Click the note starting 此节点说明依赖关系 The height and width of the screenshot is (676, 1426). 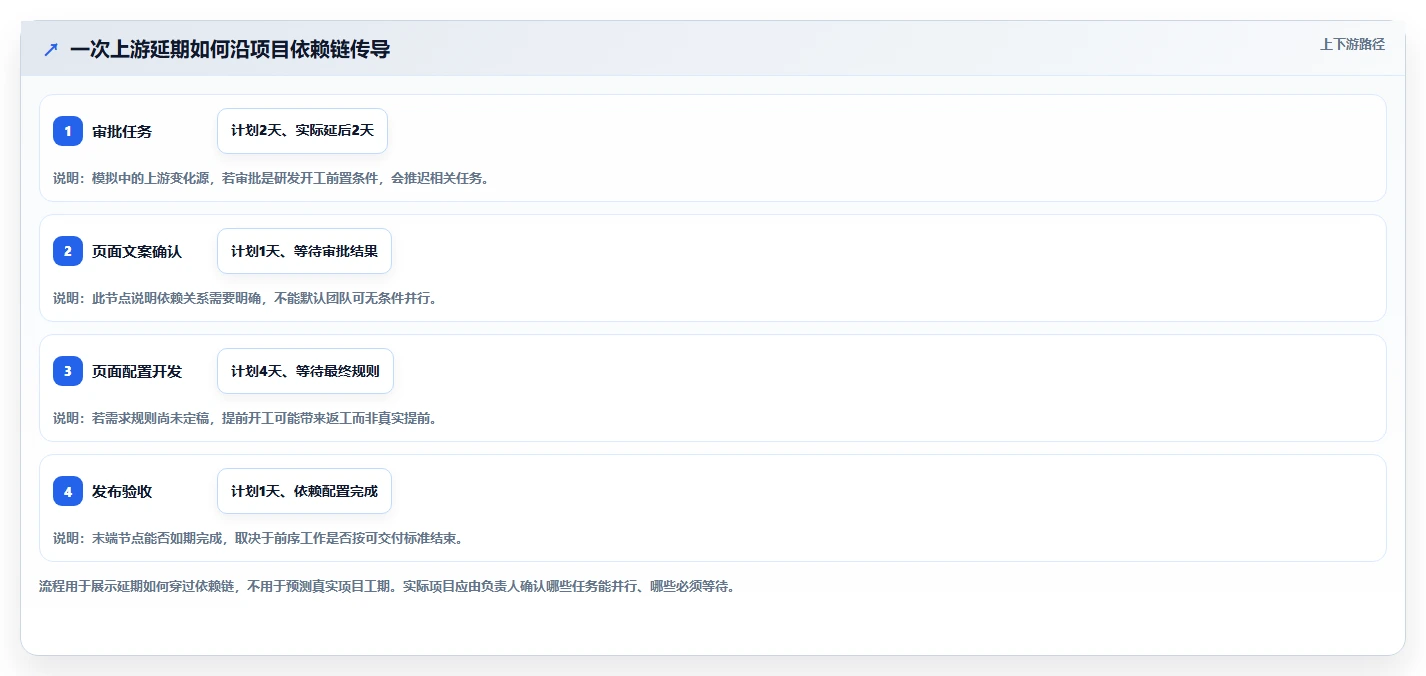point(246,298)
